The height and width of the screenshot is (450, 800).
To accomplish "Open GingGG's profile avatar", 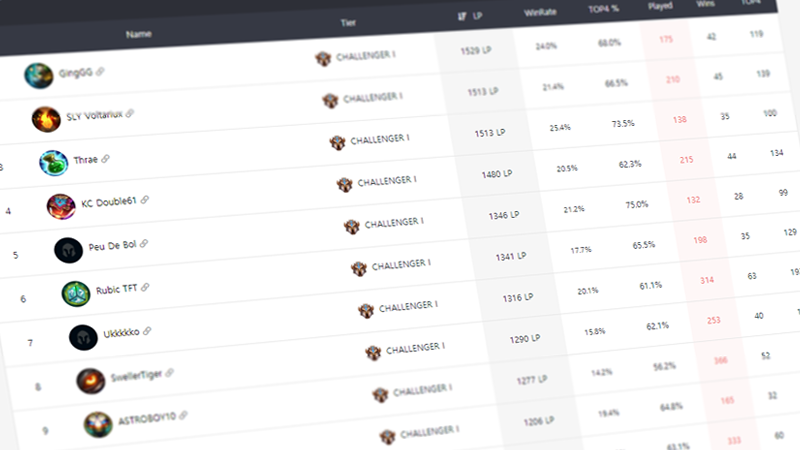I will pos(39,76).
